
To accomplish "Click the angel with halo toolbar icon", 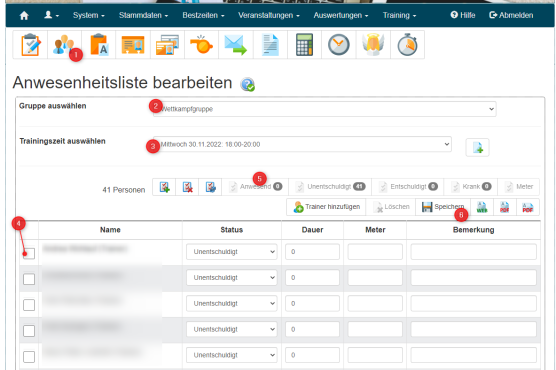I will (x=373, y=45).
